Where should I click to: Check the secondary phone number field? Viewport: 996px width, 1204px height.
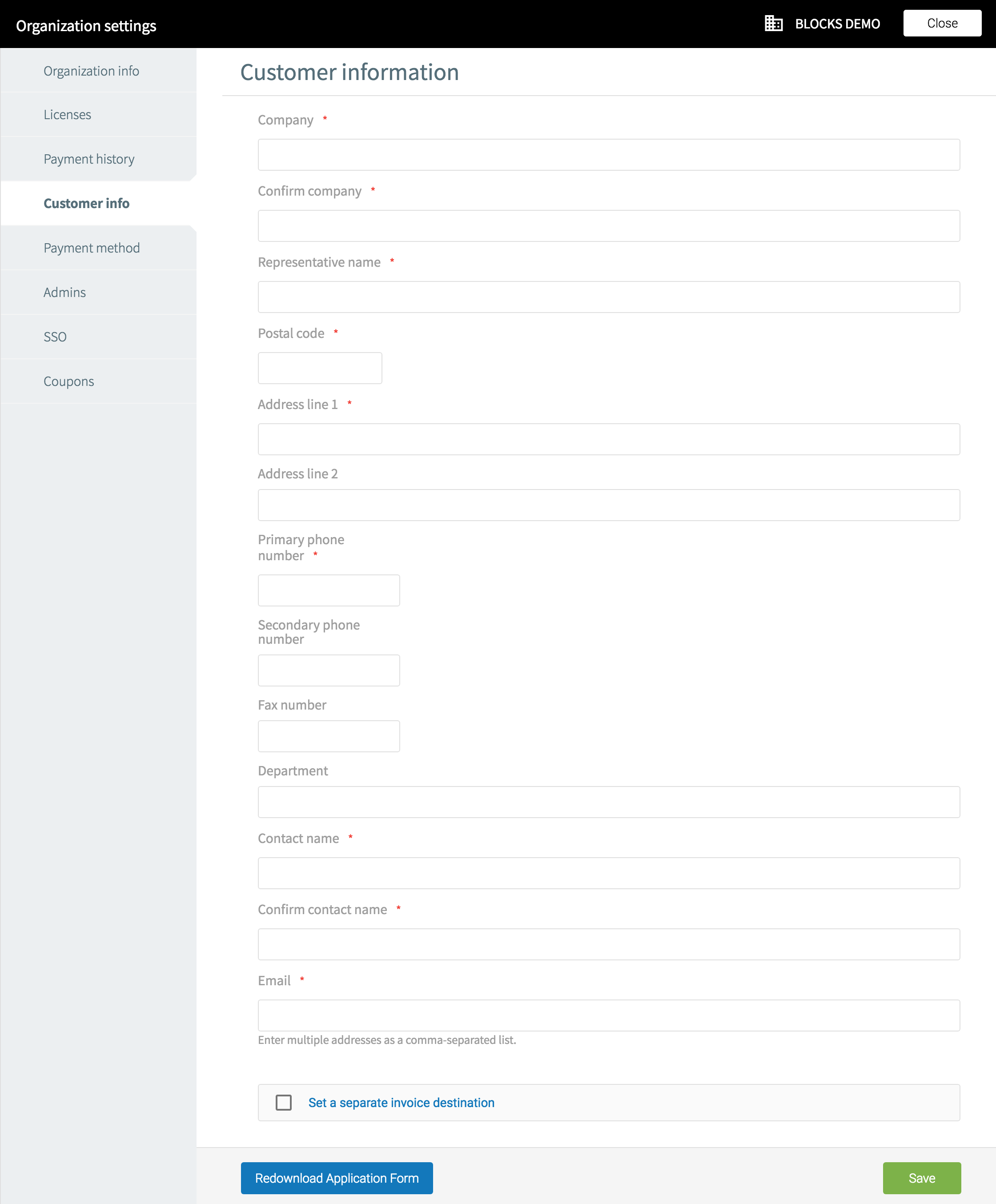[x=328, y=669]
